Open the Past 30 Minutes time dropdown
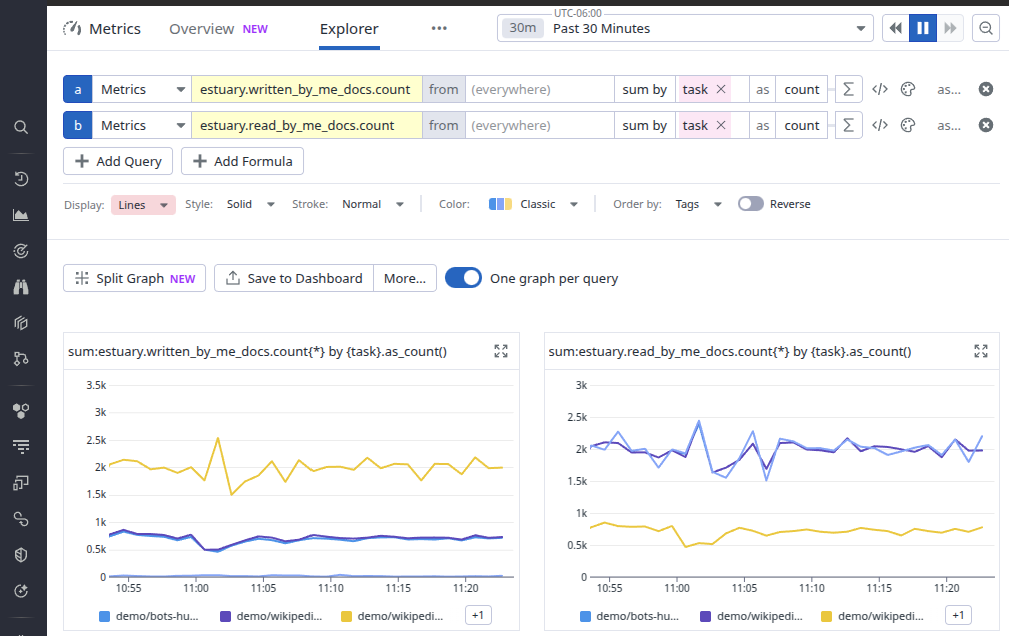 click(685, 28)
